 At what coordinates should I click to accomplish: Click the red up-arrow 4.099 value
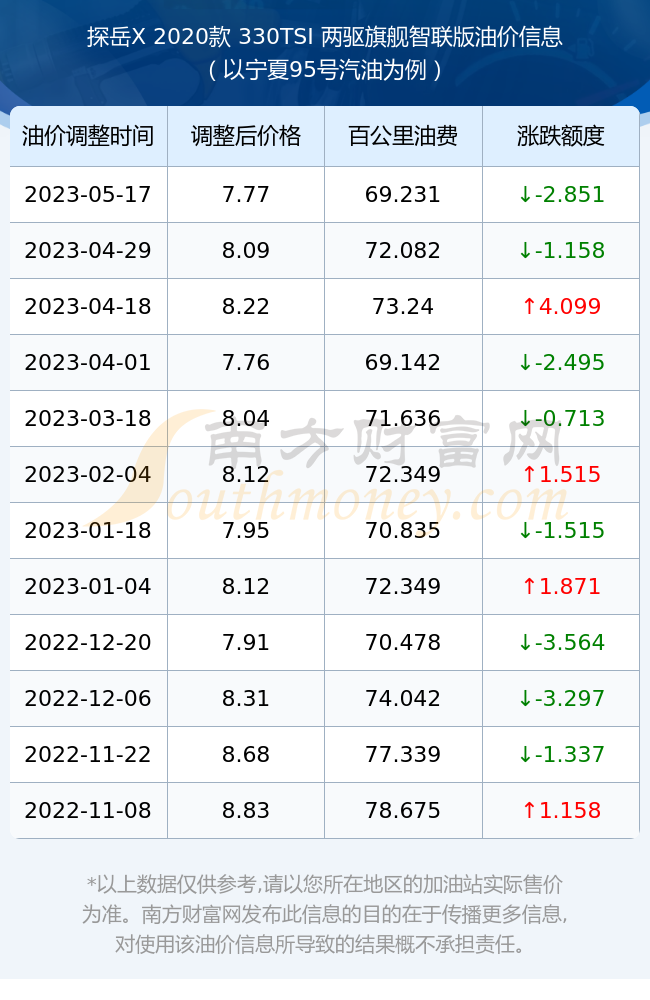(x=561, y=306)
